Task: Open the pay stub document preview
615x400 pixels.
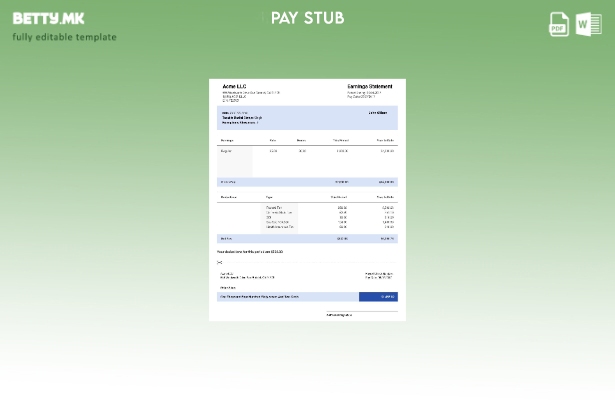Action: (307, 200)
